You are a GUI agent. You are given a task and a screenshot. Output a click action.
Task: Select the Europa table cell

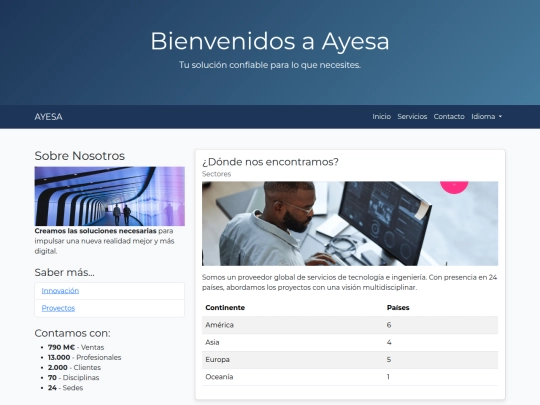[x=293, y=360]
